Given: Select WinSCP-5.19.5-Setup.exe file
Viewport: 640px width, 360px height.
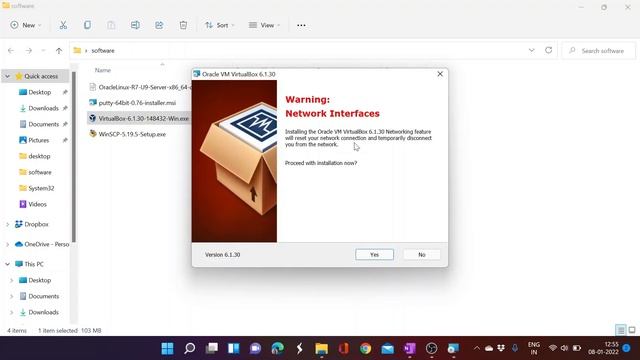Looking at the screenshot, I should pyautogui.click(x=132, y=134).
